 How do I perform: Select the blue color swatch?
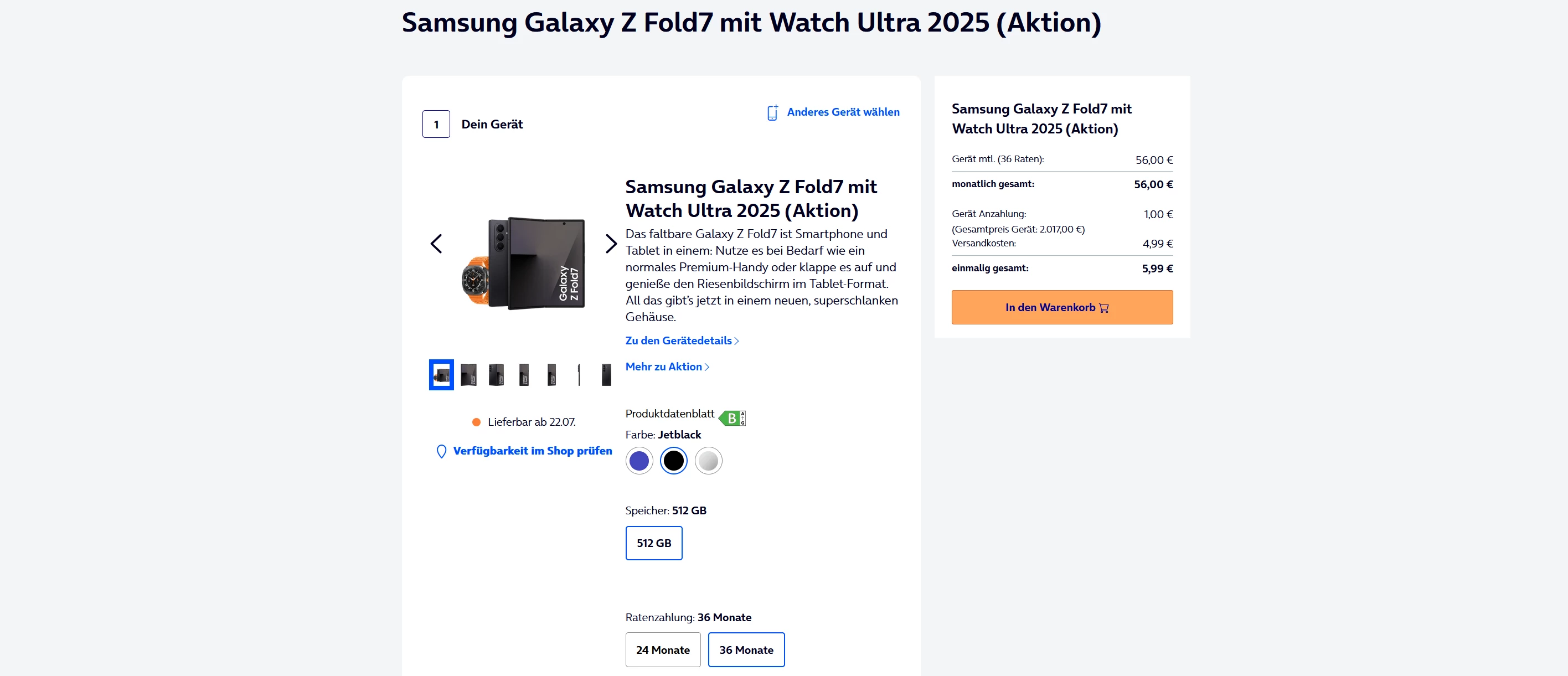pos(638,461)
